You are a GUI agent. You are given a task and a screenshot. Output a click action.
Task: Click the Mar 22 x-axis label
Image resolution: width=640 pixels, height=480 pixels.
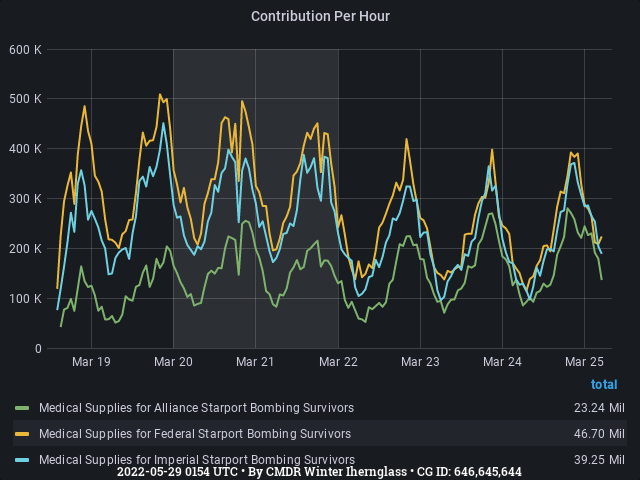(338, 362)
